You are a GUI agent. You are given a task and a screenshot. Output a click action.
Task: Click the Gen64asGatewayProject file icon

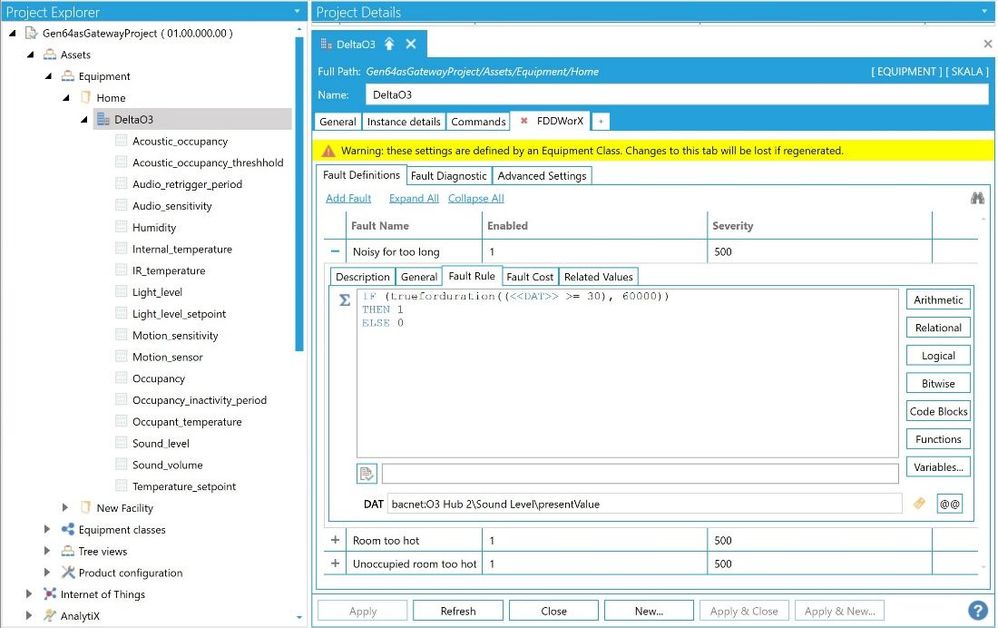coord(31,32)
